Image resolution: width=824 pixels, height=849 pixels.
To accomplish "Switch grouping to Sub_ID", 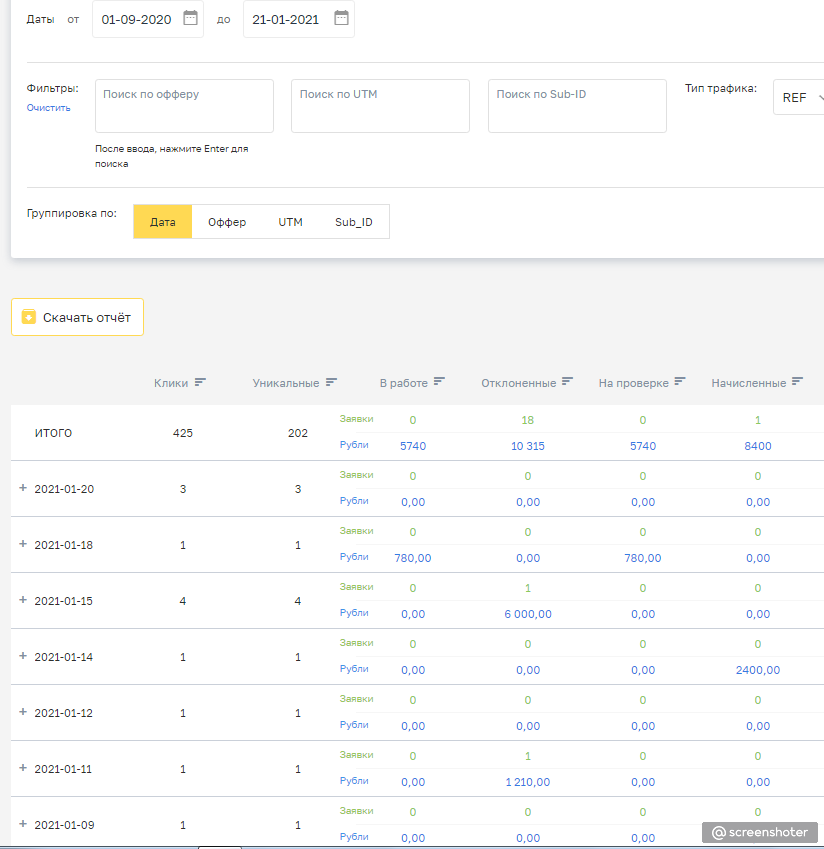I will coord(353,222).
